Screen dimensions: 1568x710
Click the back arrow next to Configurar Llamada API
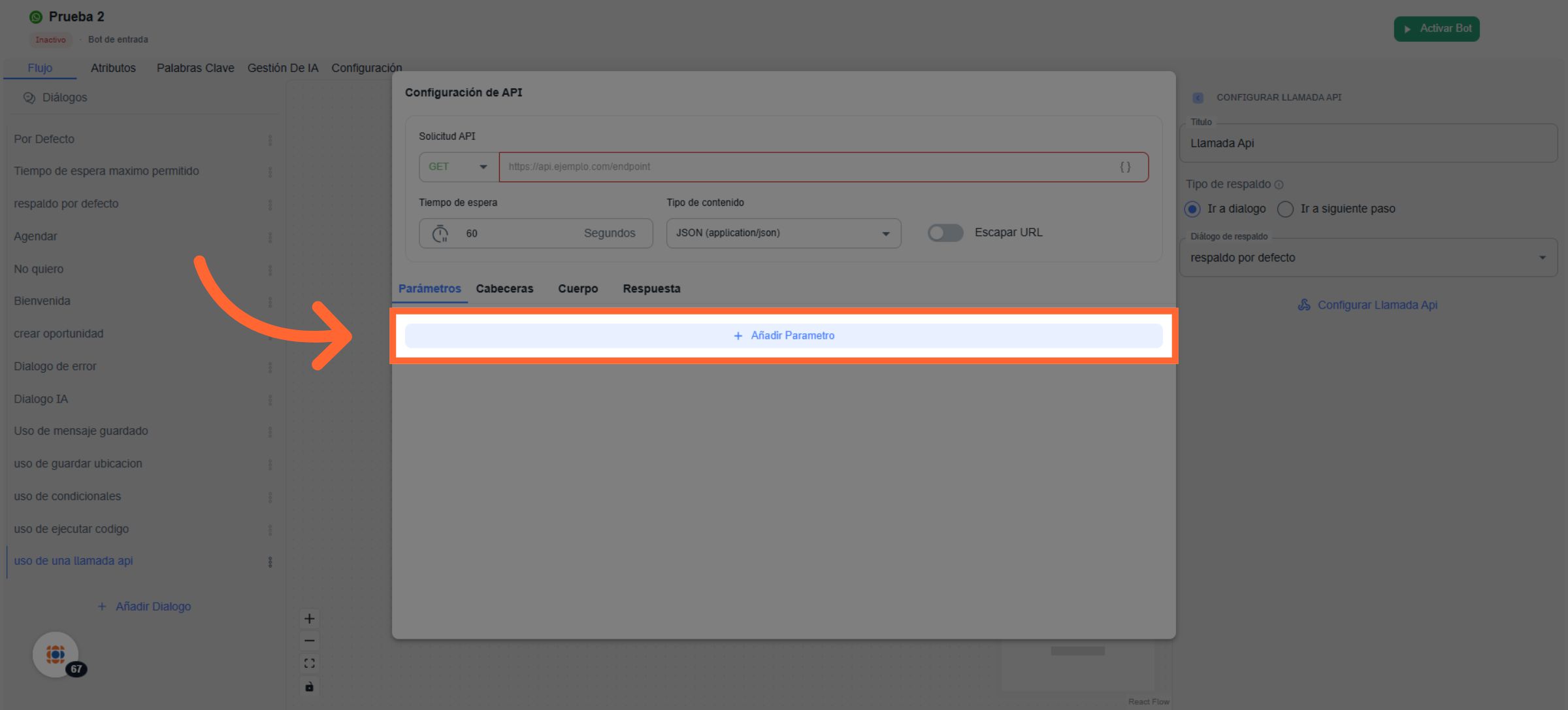pos(1198,97)
